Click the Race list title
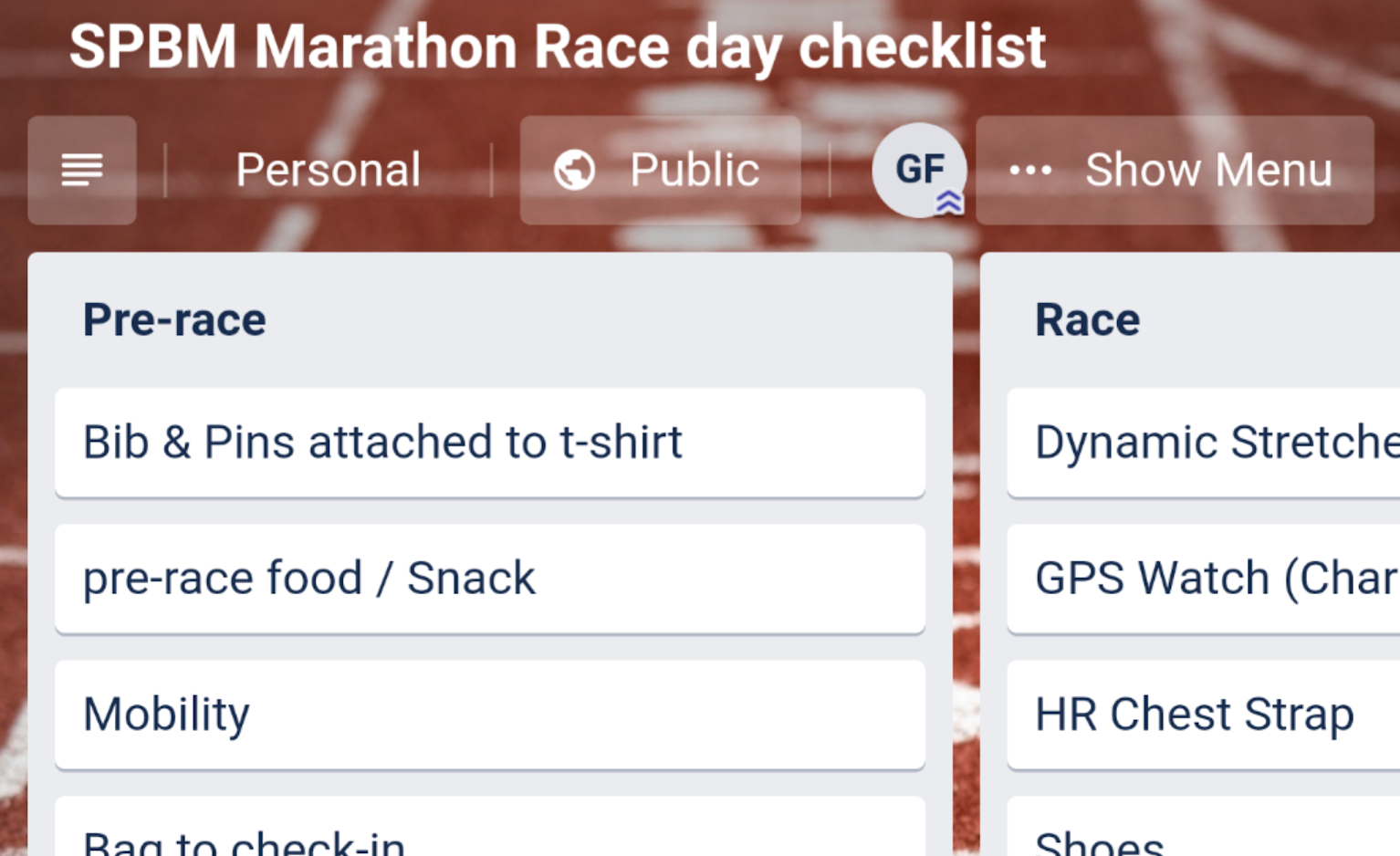This screenshot has height=856, width=1400. pos(1087,318)
